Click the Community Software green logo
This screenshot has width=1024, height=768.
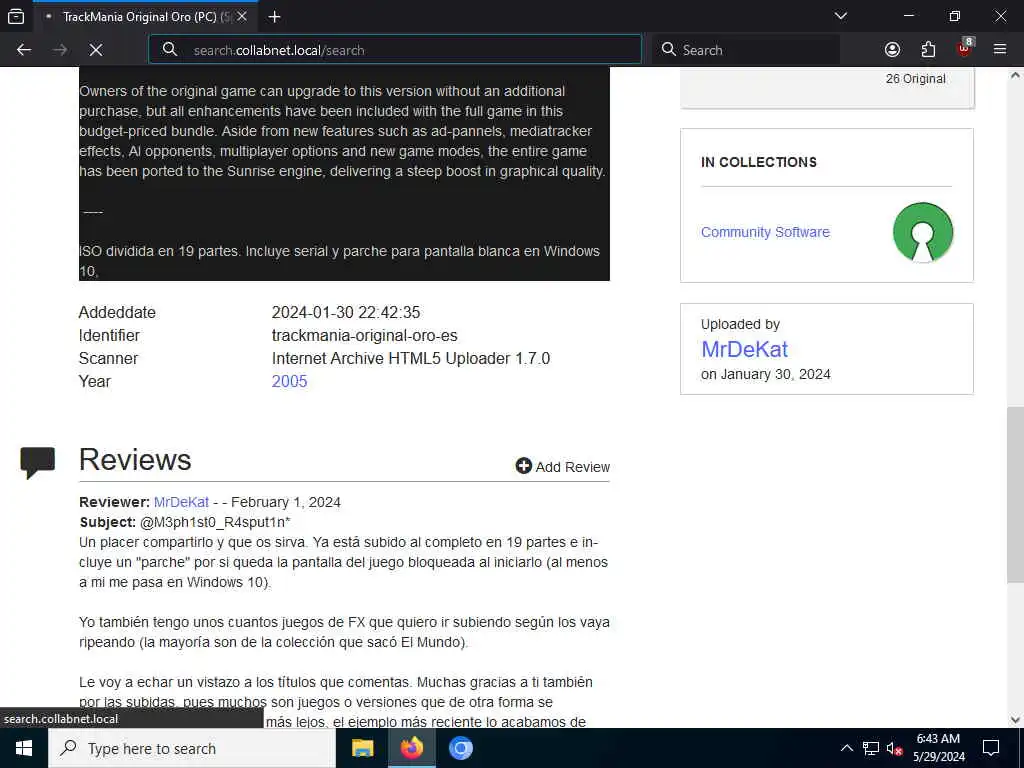pos(923,232)
